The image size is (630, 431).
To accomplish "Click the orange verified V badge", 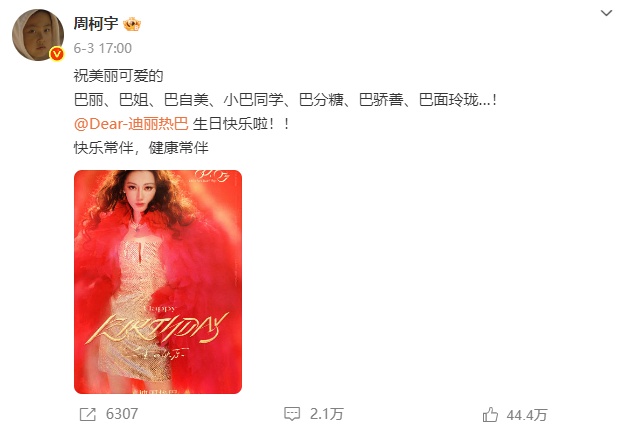I will [57, 54].
